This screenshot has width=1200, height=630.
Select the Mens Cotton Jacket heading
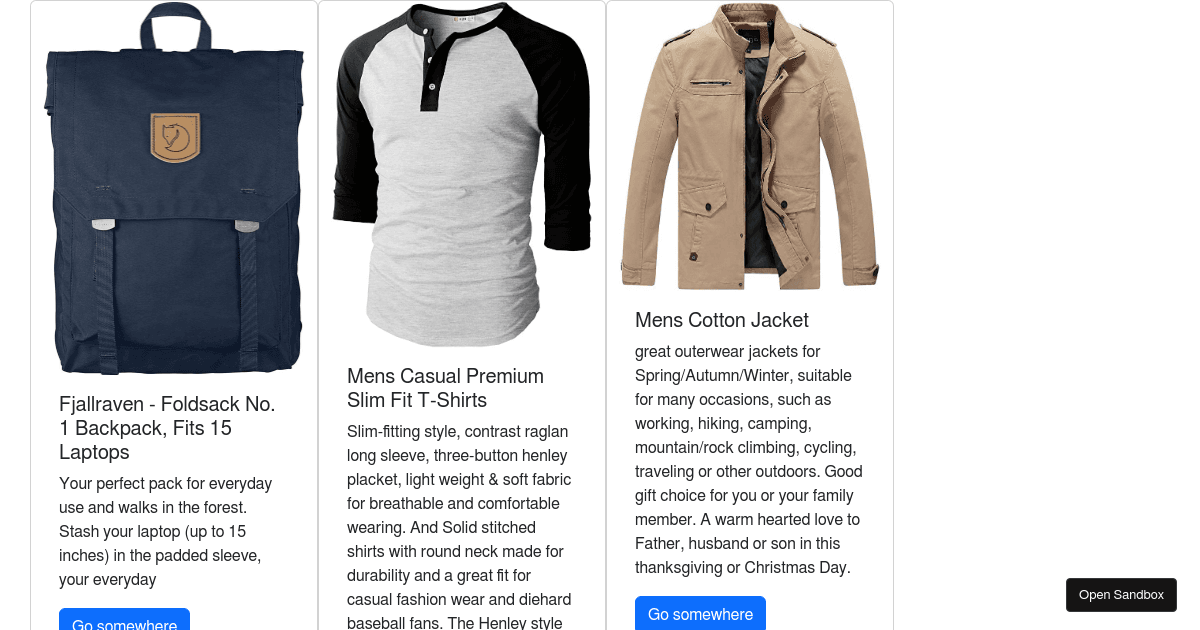click(722, 320)
